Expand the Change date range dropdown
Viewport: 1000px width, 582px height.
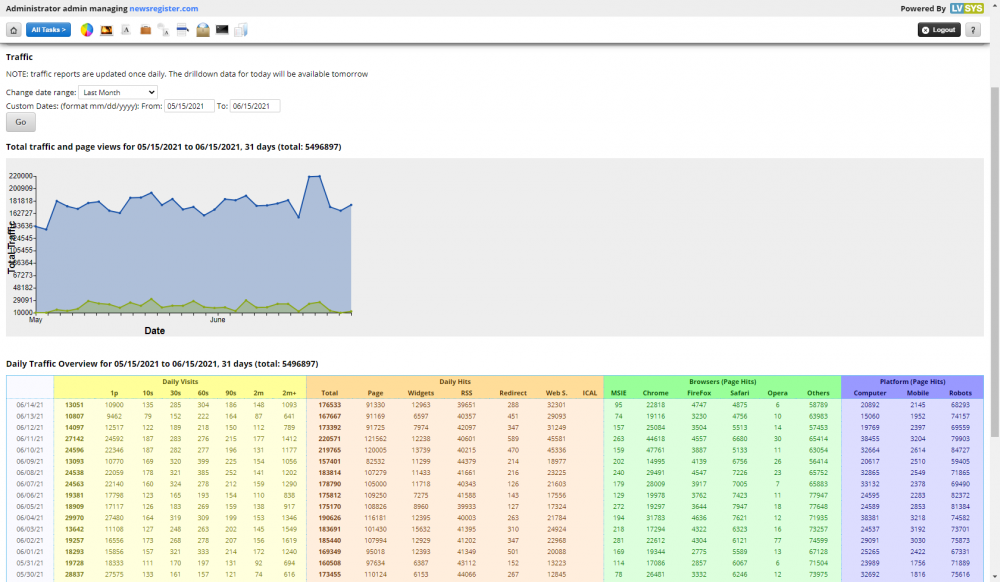pos(118,92)
